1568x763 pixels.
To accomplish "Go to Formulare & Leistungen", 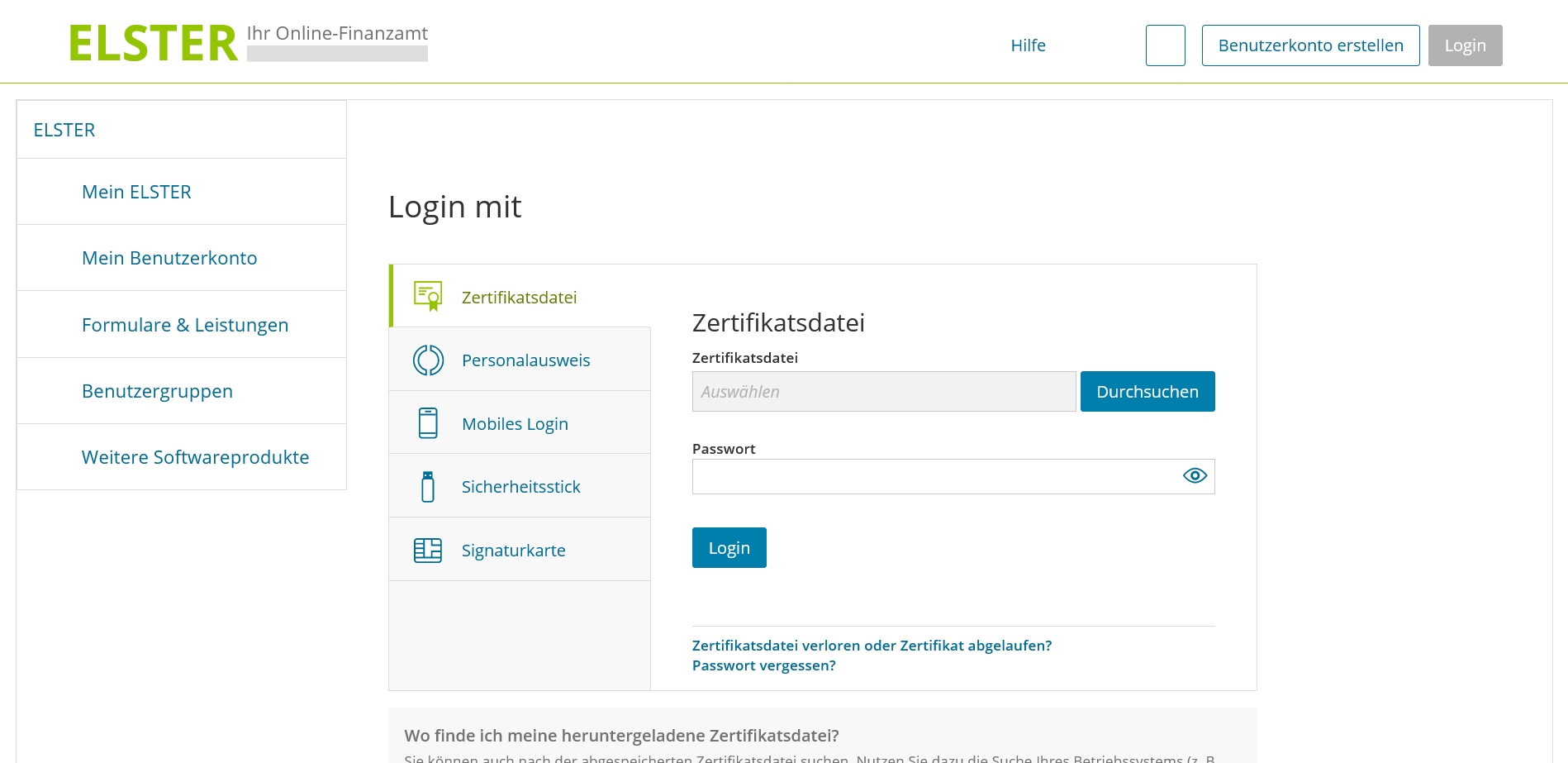I will (182, 325).
